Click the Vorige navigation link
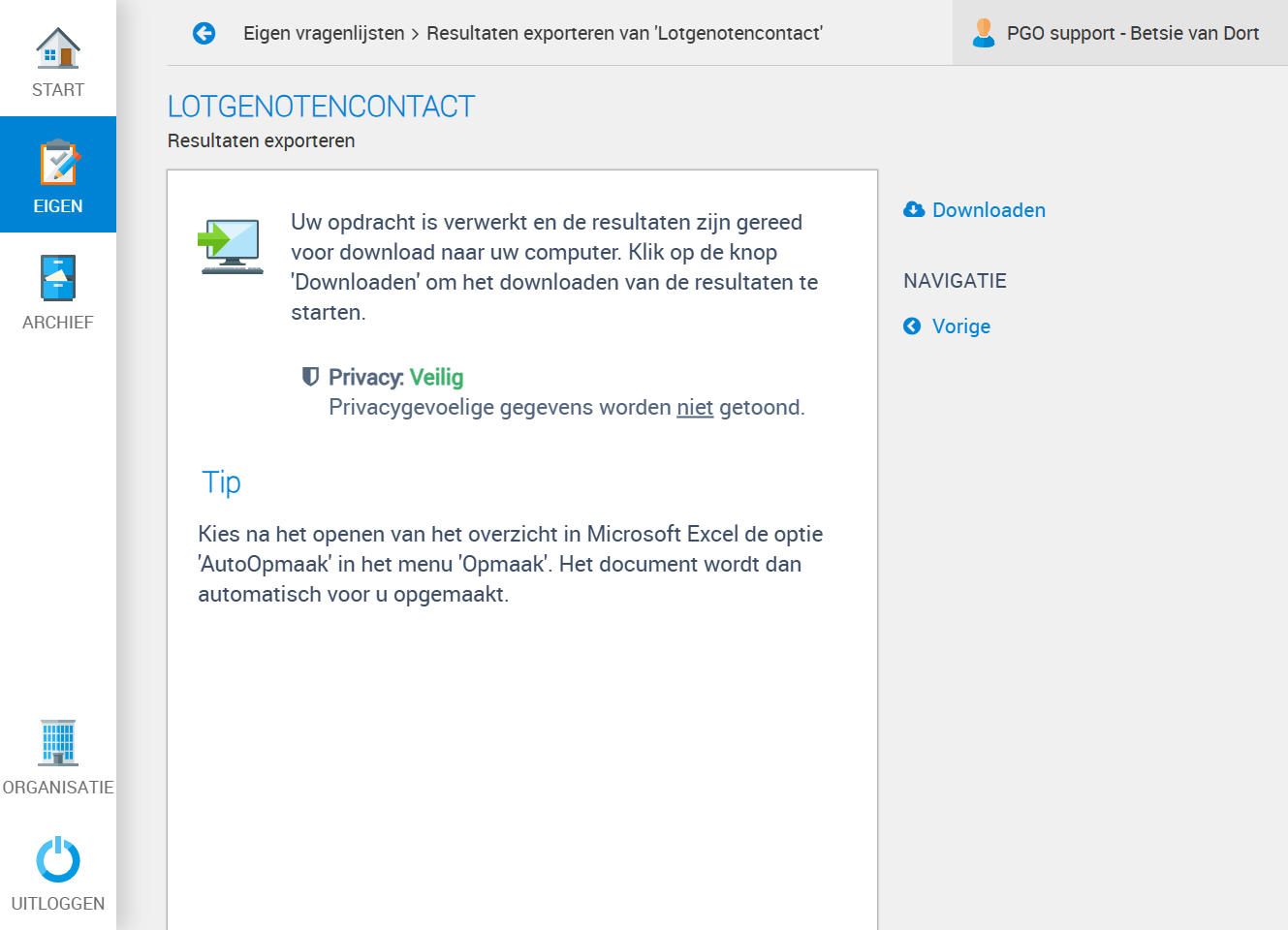 (x=961, y=326)
